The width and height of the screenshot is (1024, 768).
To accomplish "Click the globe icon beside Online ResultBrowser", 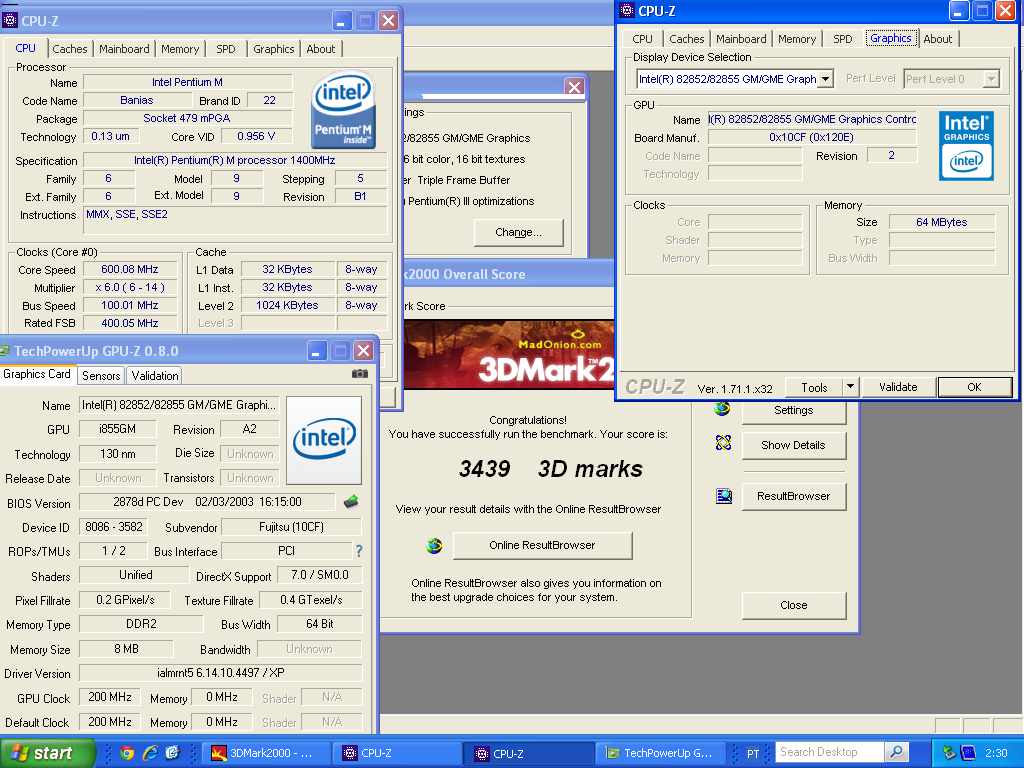I will [x=434, y=545].
